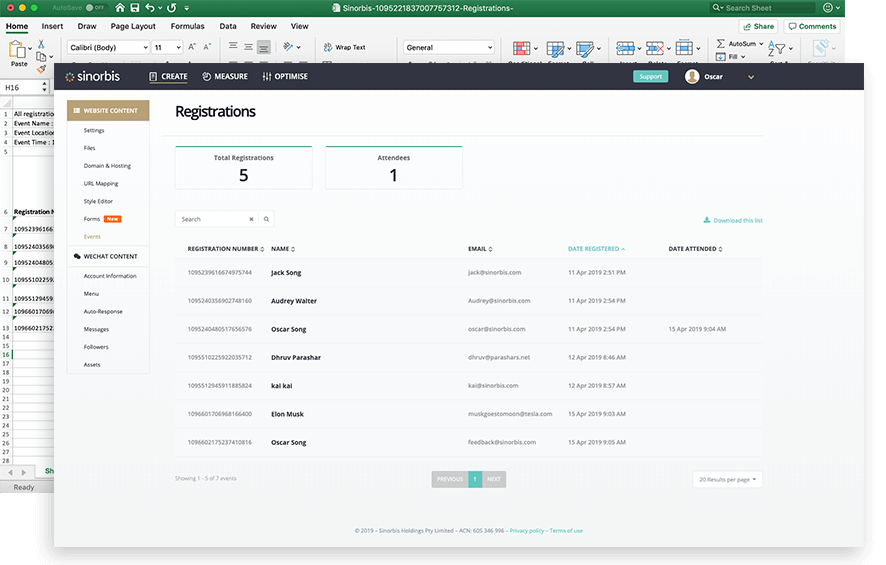Open the Privacy policy link
This screenshot has height=565, width=886.
pos(527,531)
